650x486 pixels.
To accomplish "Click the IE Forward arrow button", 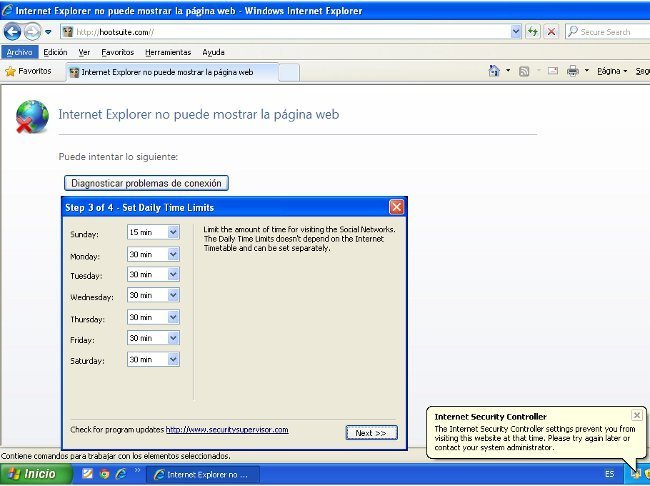I will click(x=32, y=32).
